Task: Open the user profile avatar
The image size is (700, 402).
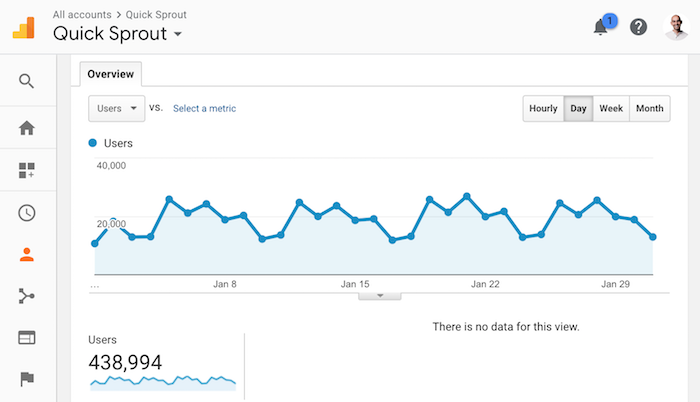Action: pos(676,27)
